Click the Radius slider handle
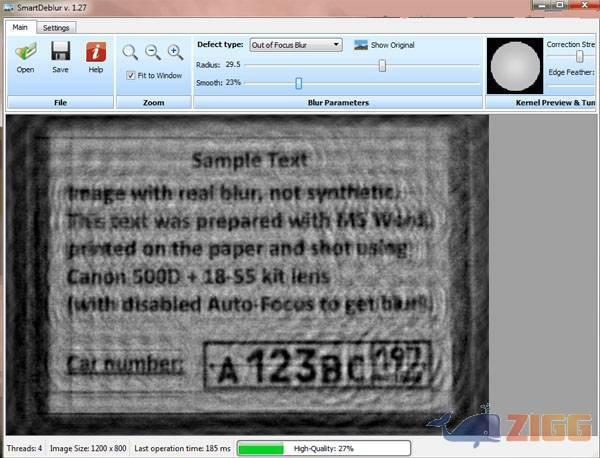Image resolution: width=600 pixels, height=458 pixels. tap(382, 64)
